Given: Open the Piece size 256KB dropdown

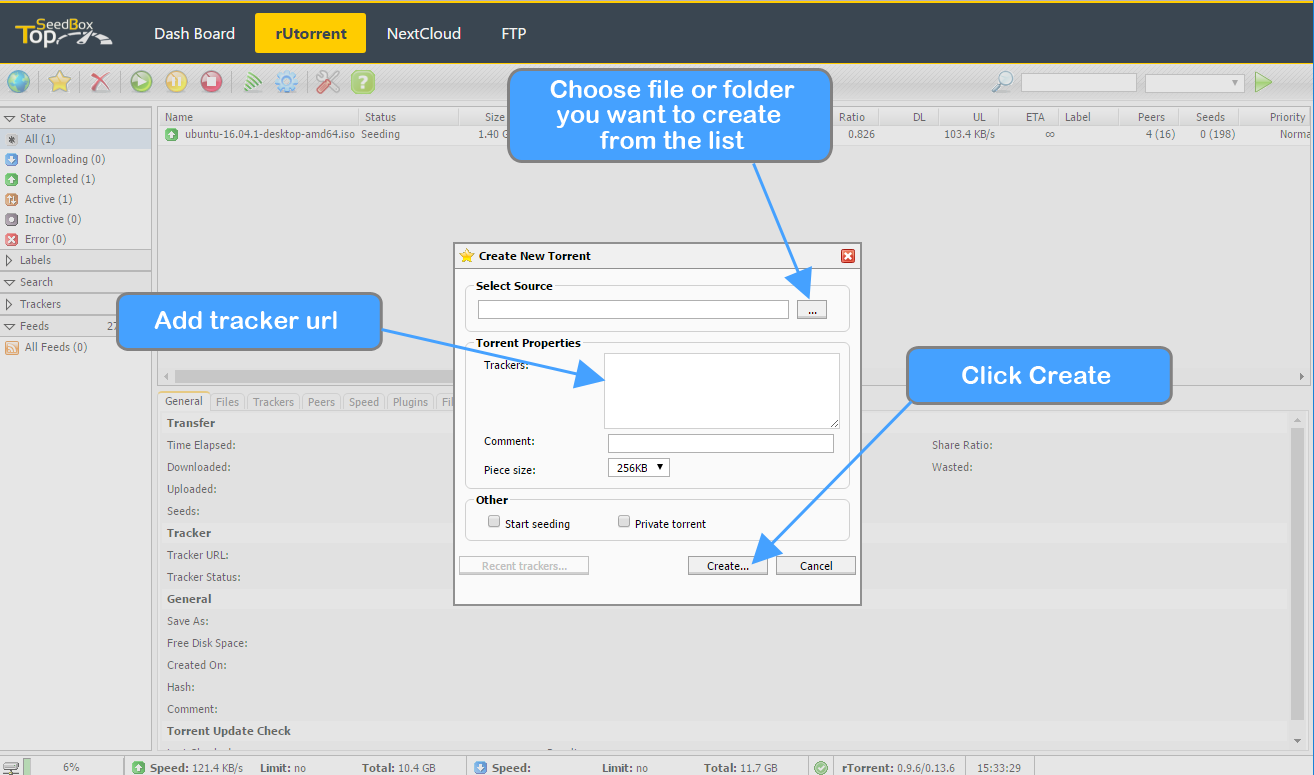Looking at the screenshot, I should (x=638, y=467).
